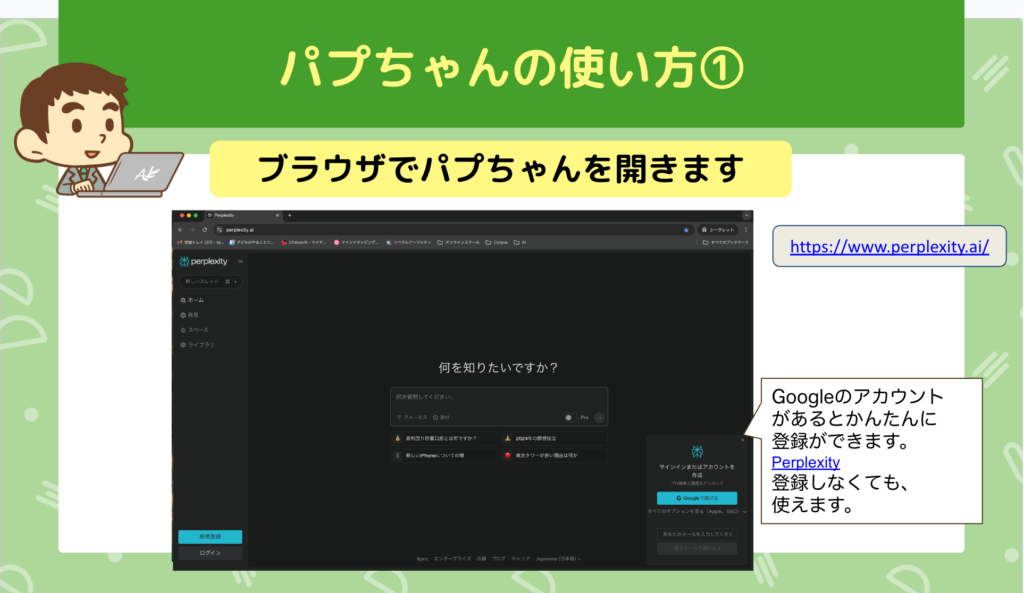Open the Japanese (日本語) language dropdown
The image size is (1024, 593).
tap(558, 559)
